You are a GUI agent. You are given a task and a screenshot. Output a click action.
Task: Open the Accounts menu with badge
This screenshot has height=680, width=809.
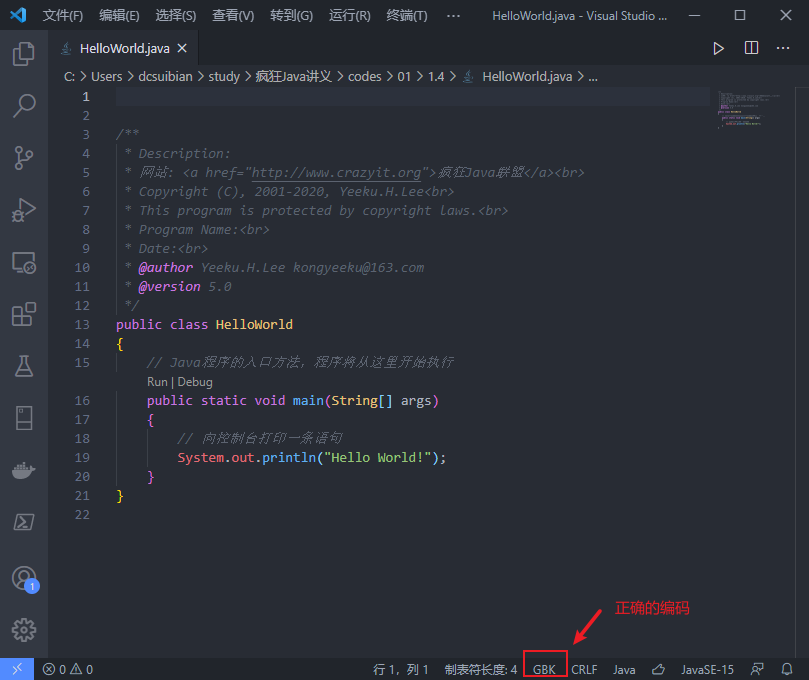point(24,578)
